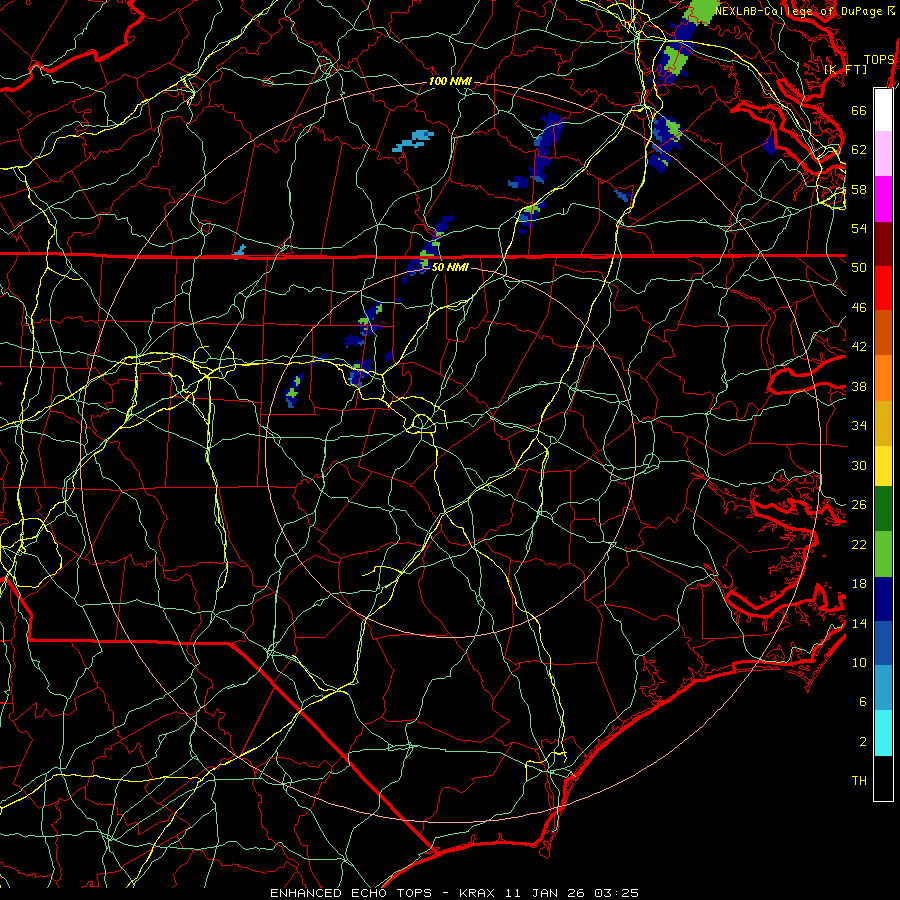Click the 6 legend value

click(863, 701)
